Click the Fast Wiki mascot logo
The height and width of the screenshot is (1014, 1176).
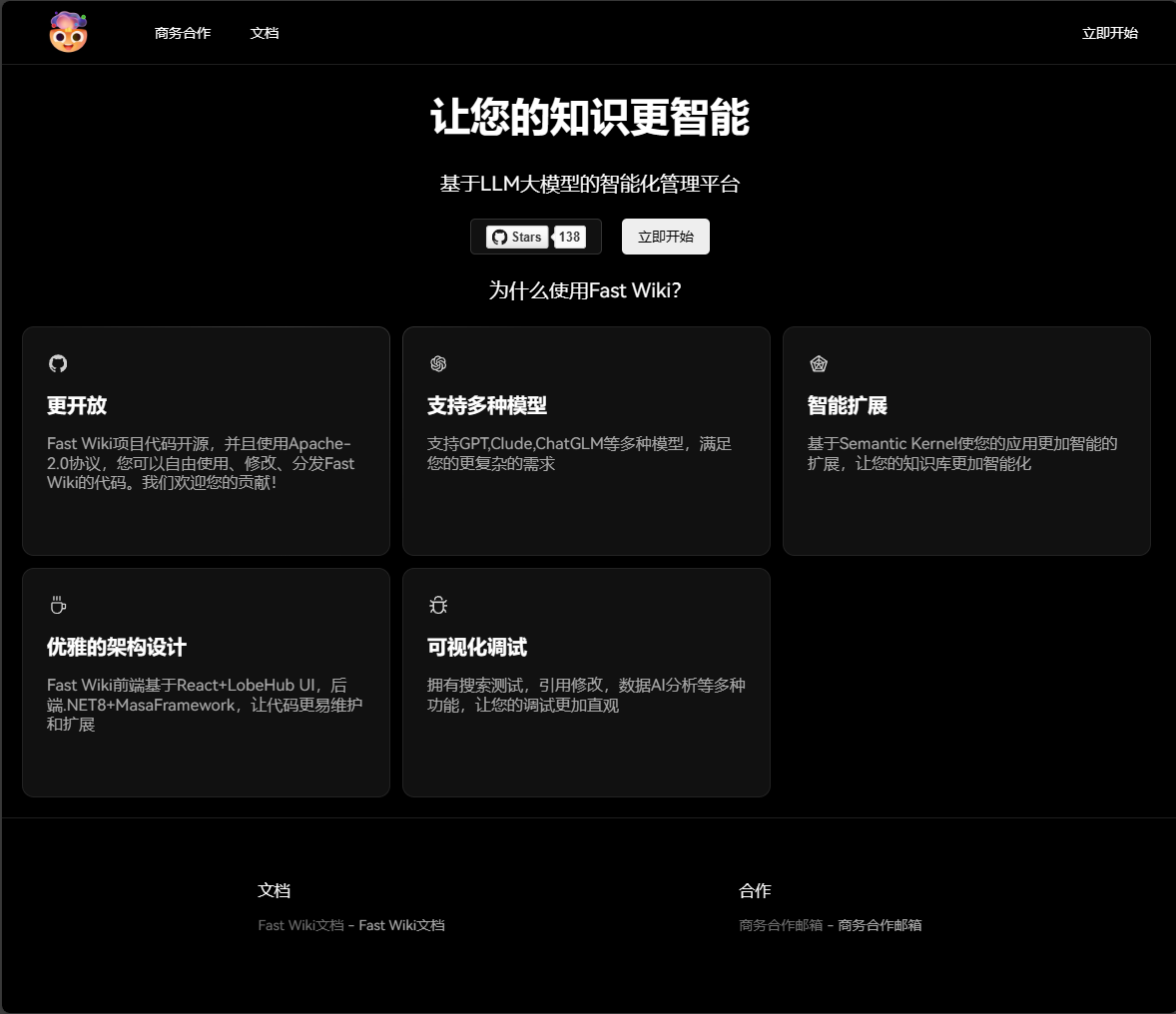click(x=68, y=32)
